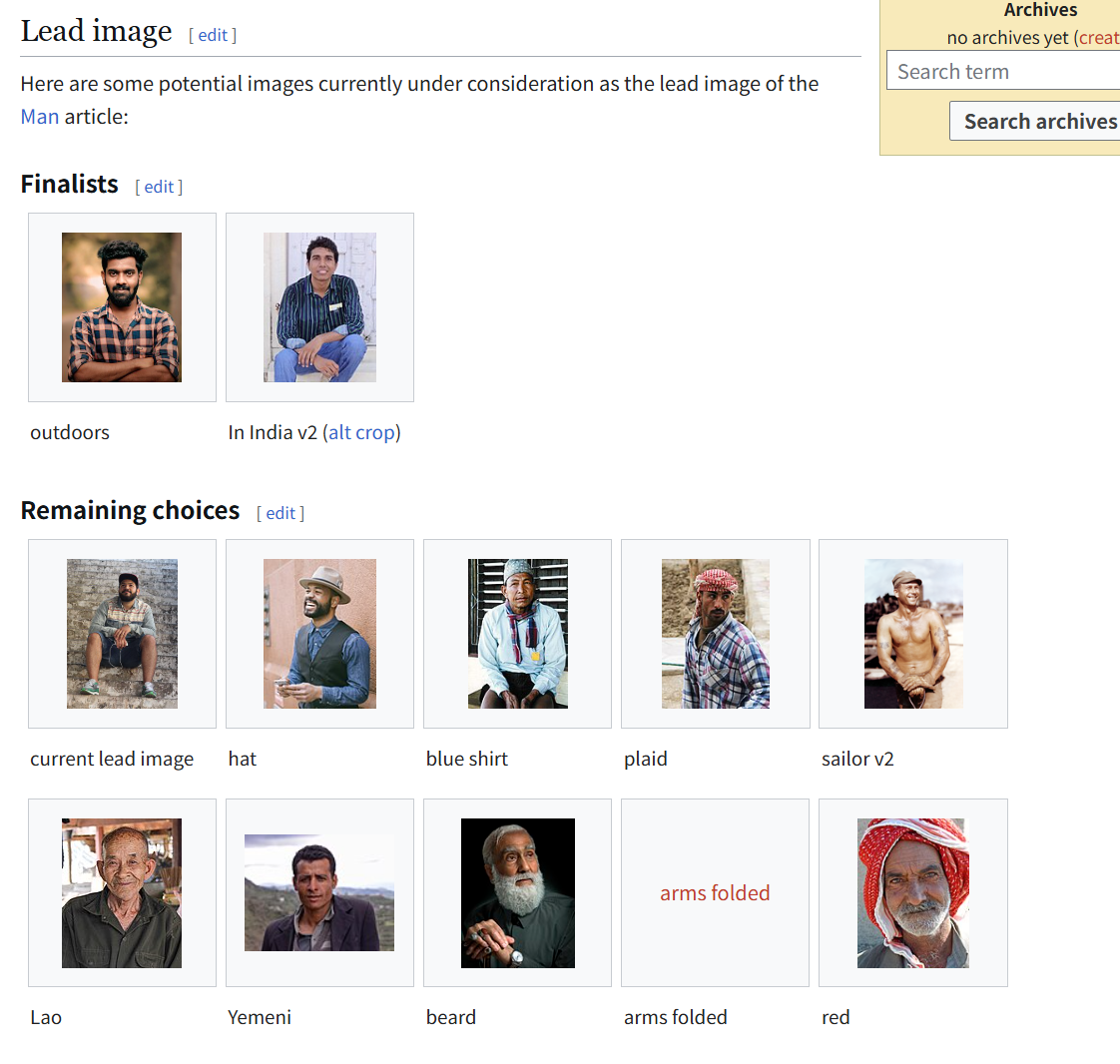Focus the archive Search term field
This screenshot has width=1120, height=1064.
[1003, 71]
